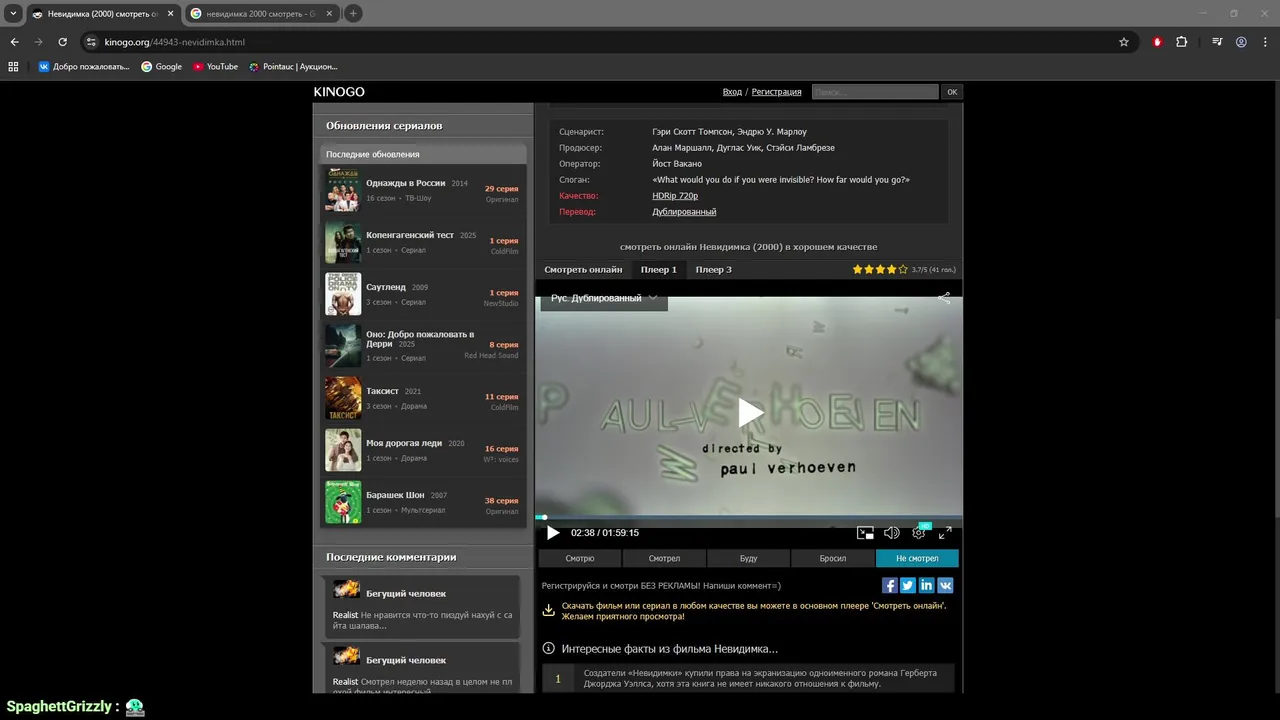Screen dimensions: 1280x720
Task: Click the Вход login link
Action: 732,92
